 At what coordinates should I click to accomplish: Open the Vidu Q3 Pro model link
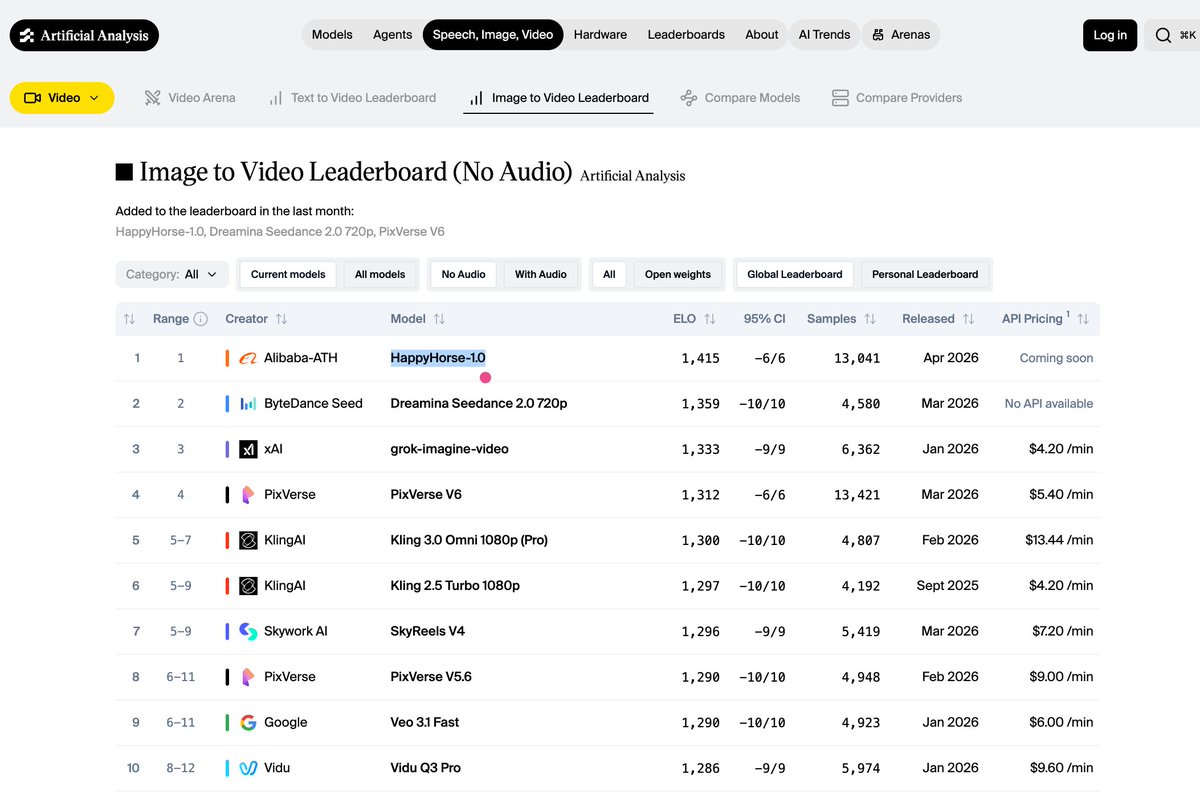pyautogui.click(x=426, y=769)
